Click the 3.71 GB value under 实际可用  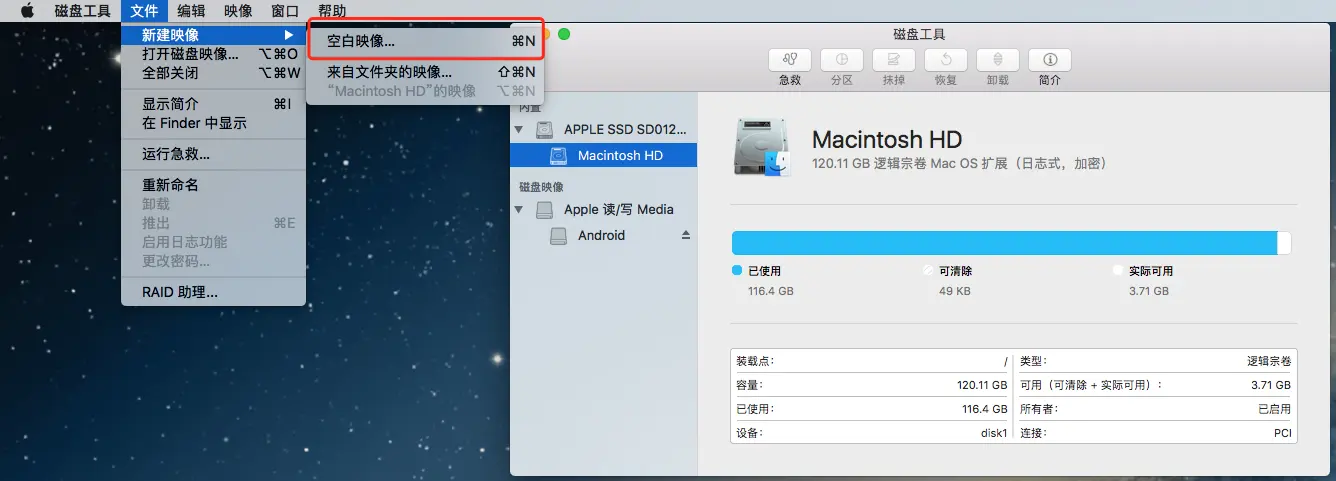[x=1148, y=291]
